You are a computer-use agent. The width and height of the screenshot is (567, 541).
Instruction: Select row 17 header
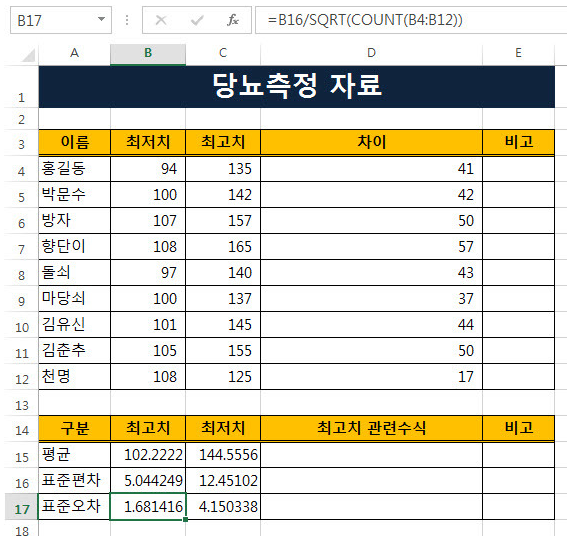21,507
